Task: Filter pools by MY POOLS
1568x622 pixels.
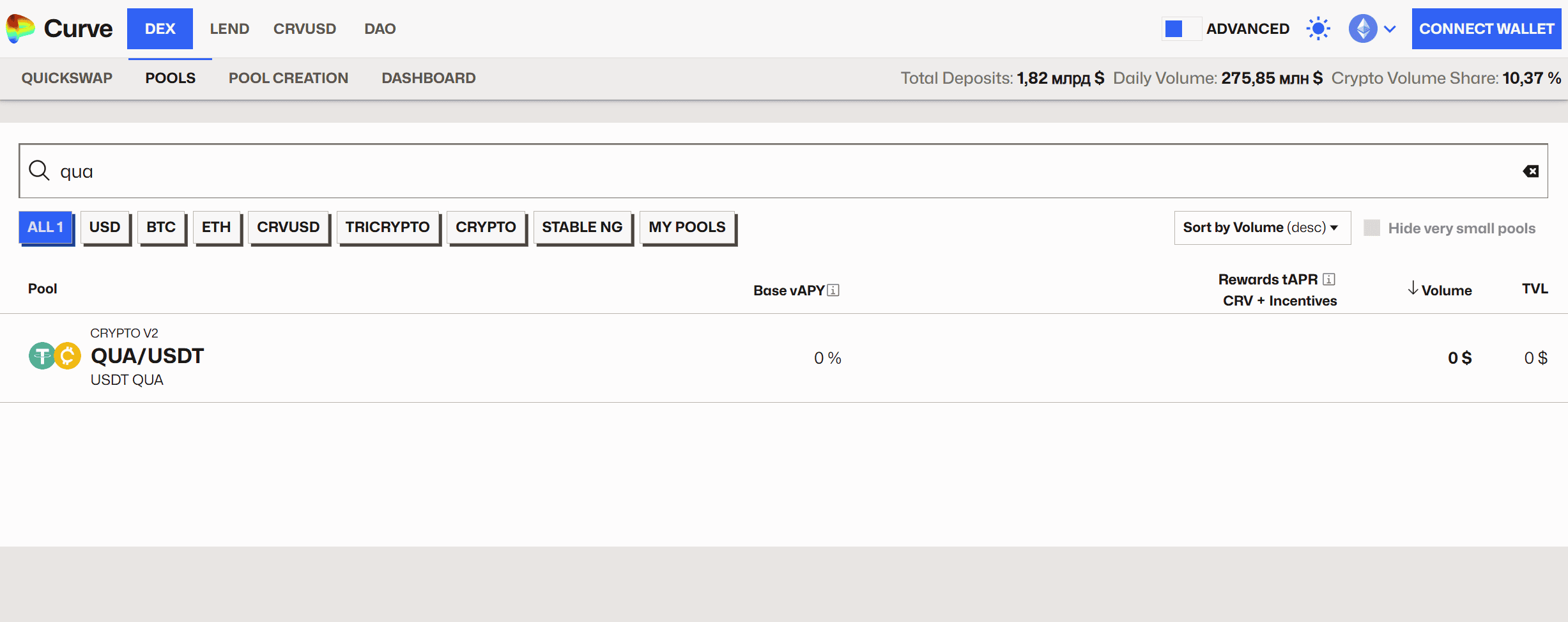Action: click(687, 228)
